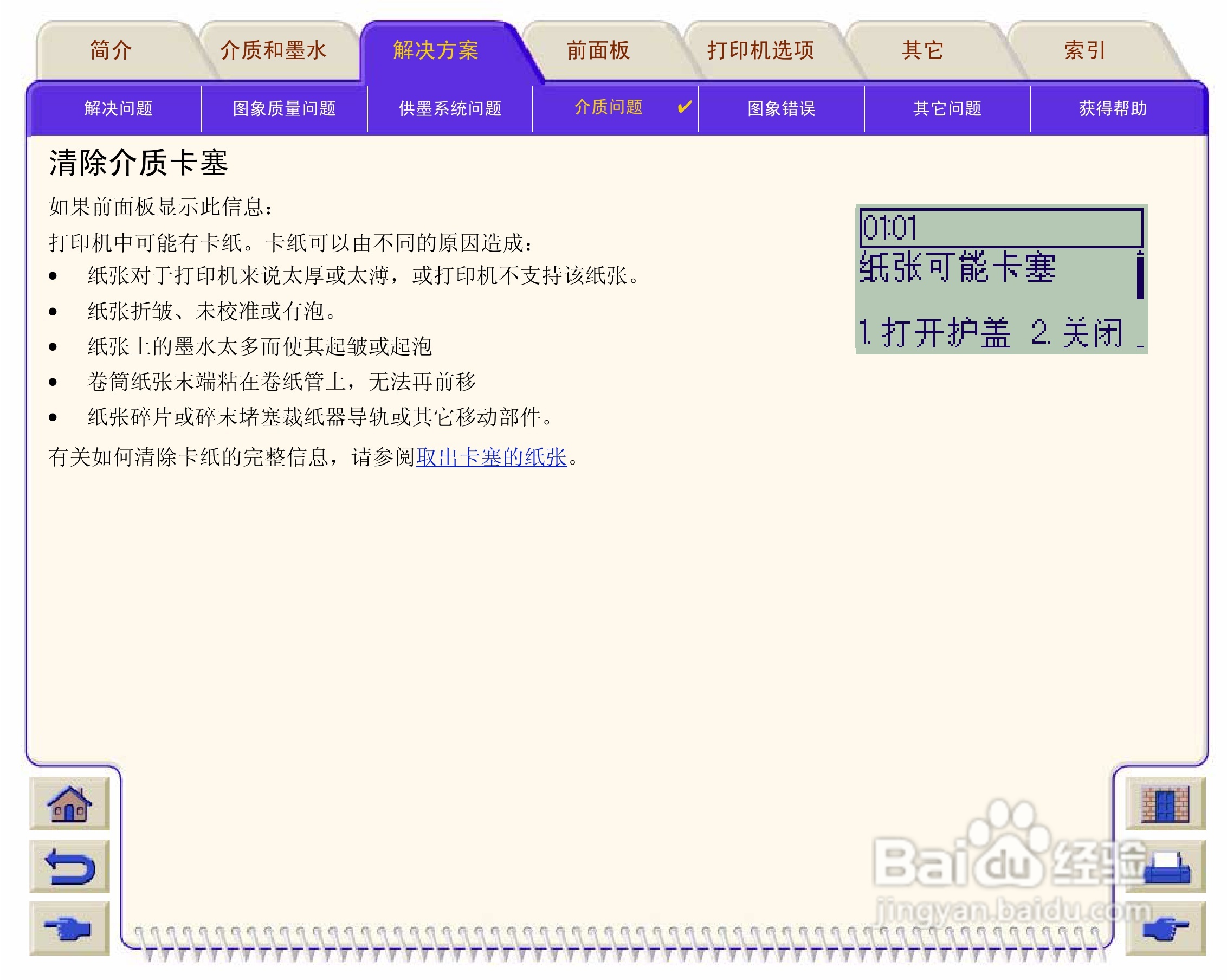The image size is (1227, 980).
Task: Click the home house icon
Action: pos(69,803)
